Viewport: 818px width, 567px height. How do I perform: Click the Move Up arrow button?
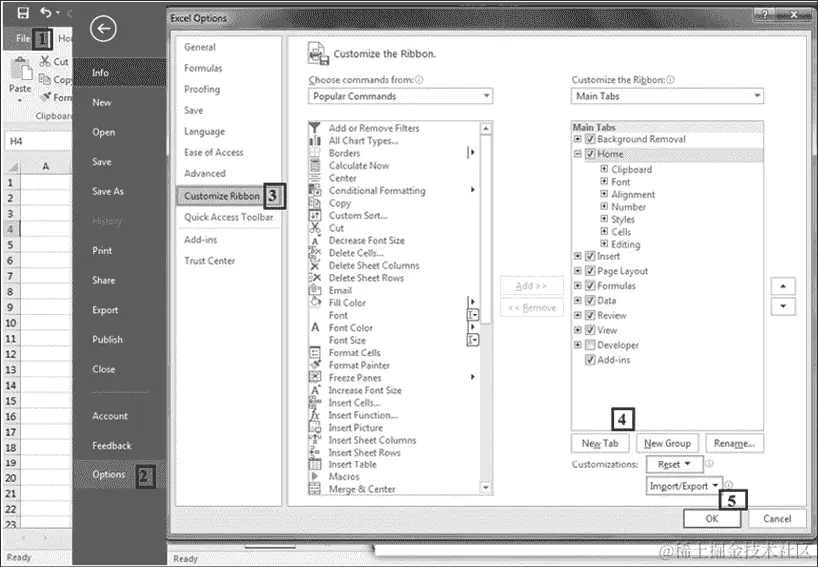[783, 286]
